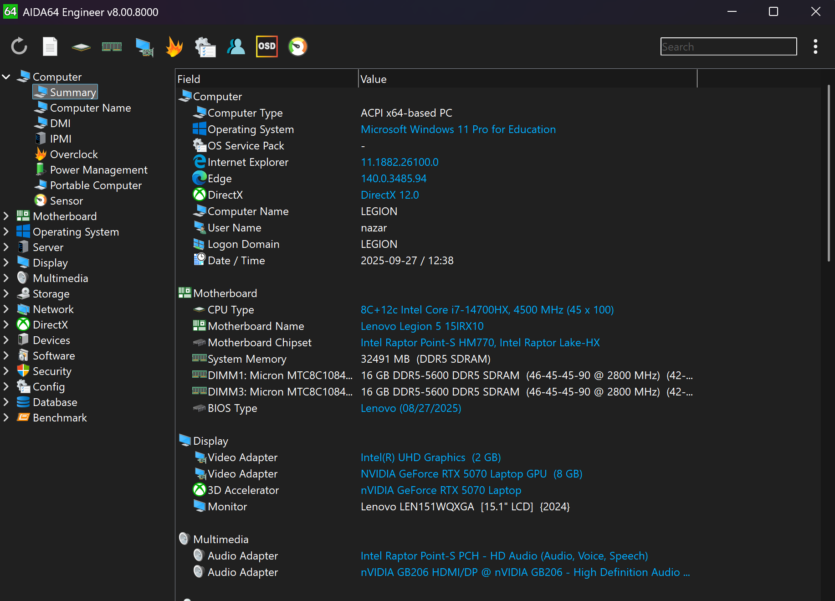Open the Intel(R) UHD Graphics link
This screenshot has height=601, width=835.
tap(431, 457)
